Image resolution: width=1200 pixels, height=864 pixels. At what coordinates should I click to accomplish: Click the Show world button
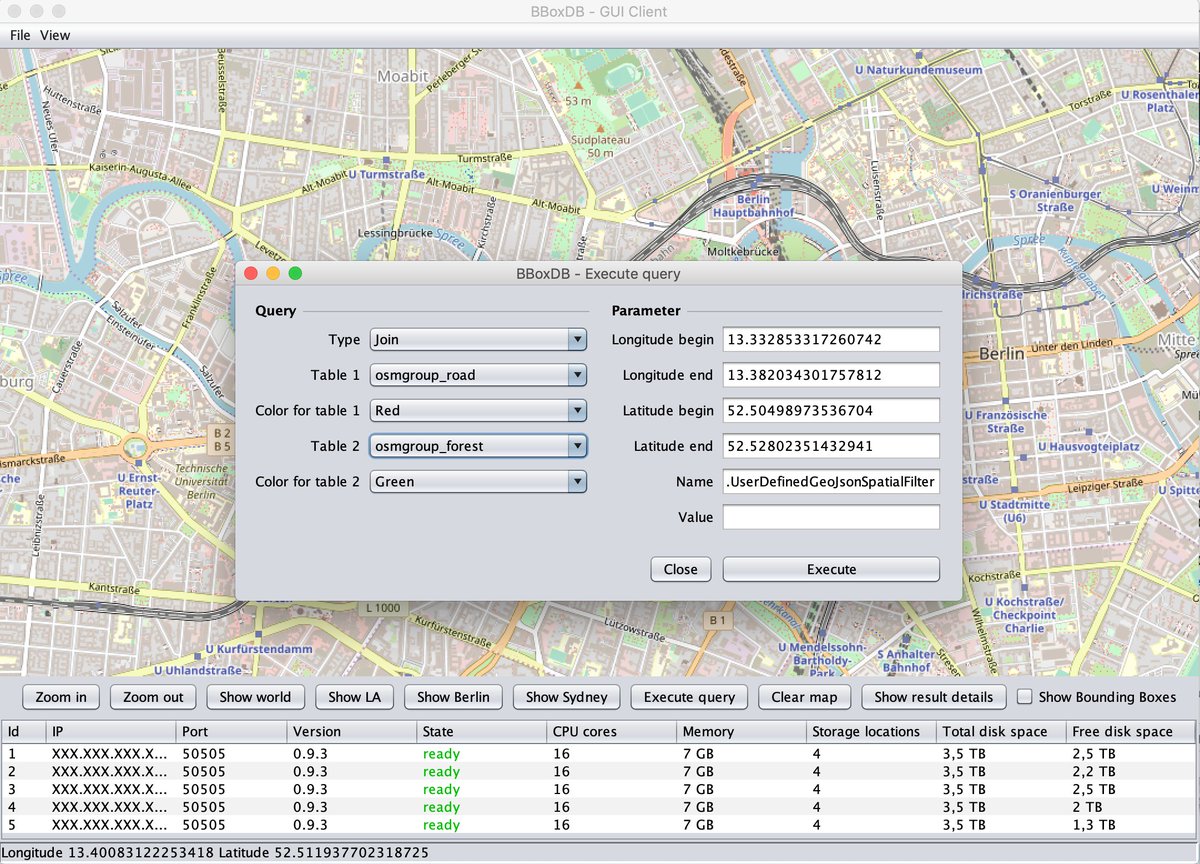click(256, 697)
